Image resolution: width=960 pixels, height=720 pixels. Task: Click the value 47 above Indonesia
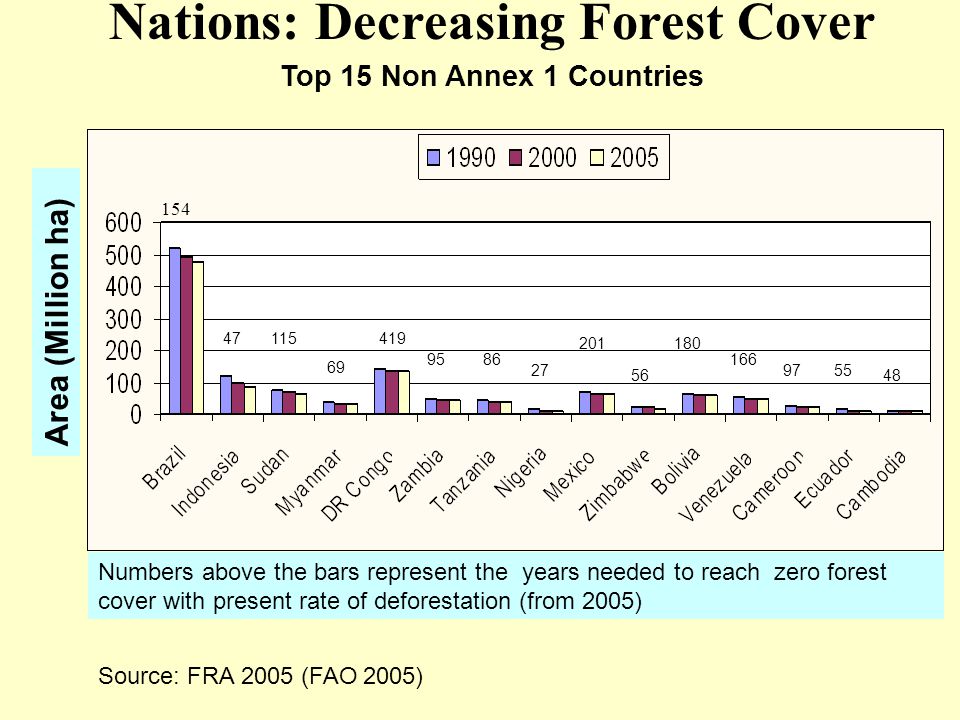(231, 339)
